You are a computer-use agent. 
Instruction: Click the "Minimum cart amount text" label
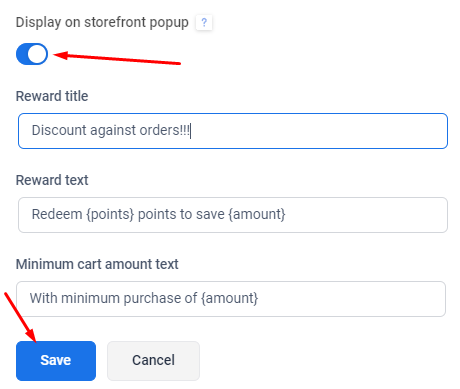point(97,264)
